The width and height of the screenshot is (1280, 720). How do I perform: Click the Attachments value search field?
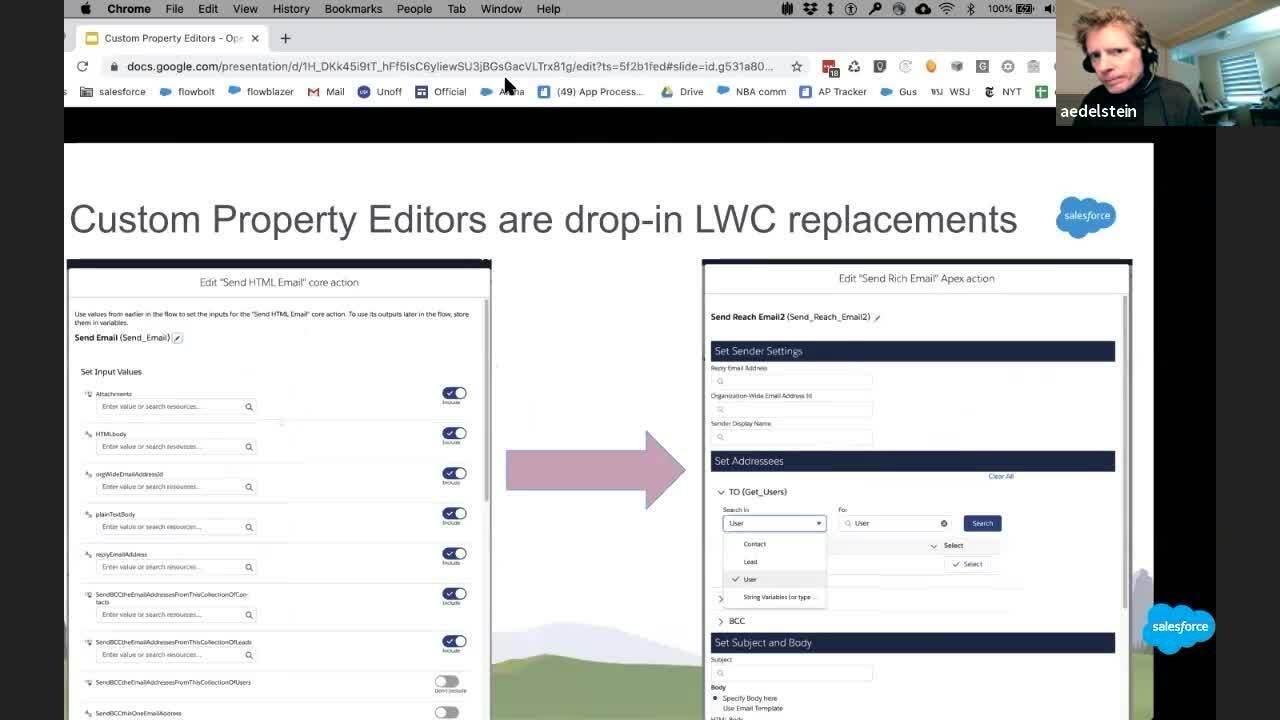click(176, 407)
